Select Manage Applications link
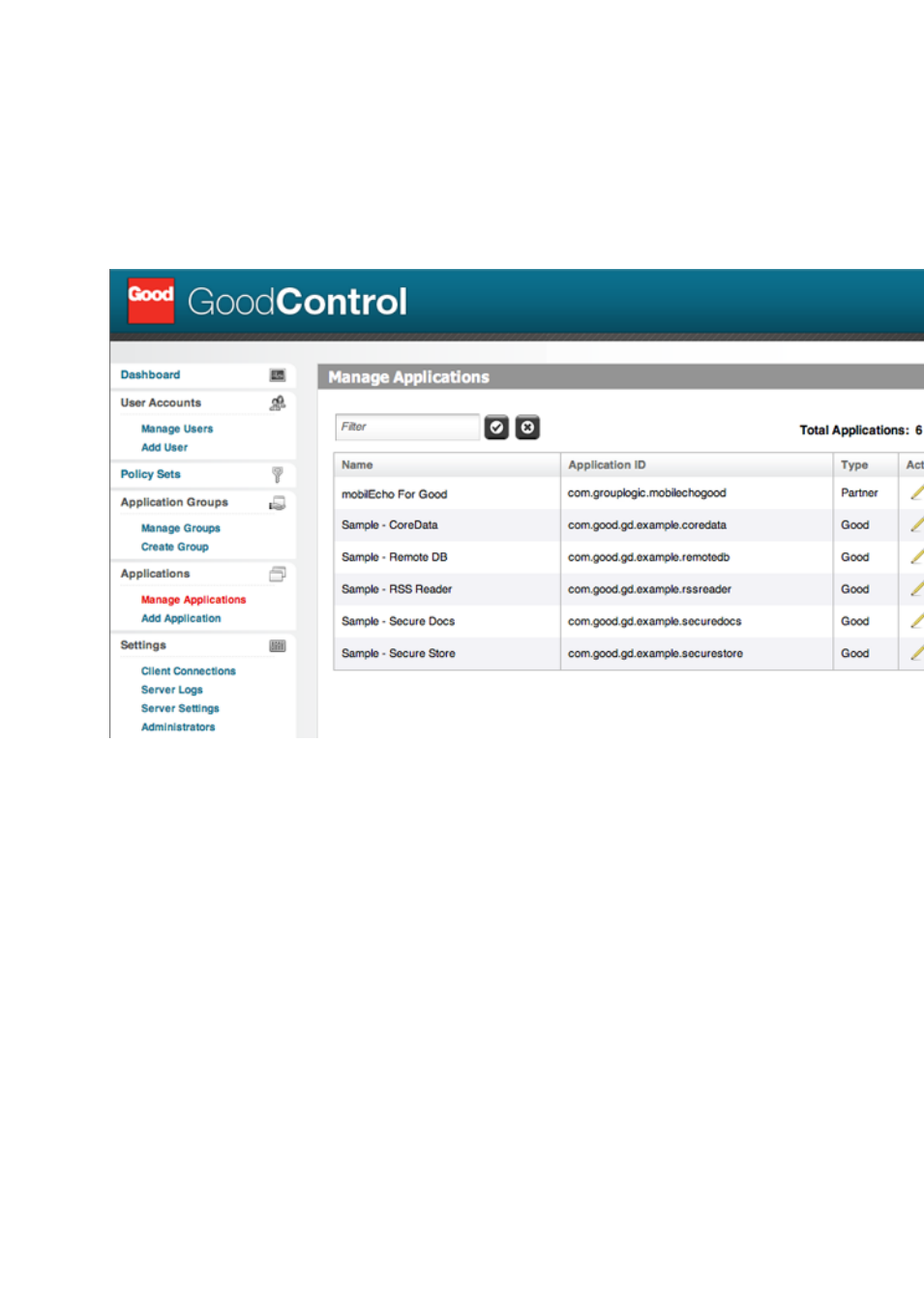The width and height of the screenshot is (924, 1306). point(194,601)
